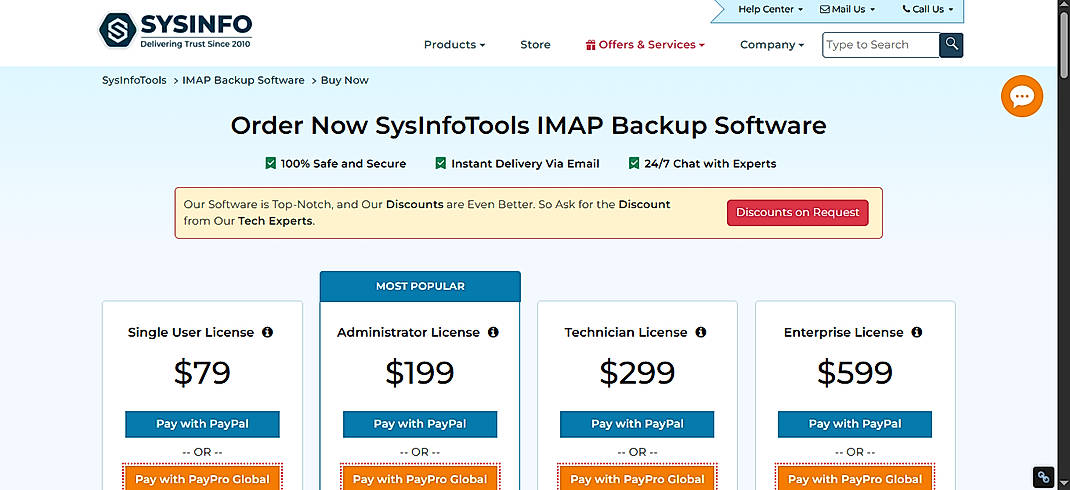1070x490 pixels.
Task: Click the search magnifier icon button
Action: coord(951,45)
